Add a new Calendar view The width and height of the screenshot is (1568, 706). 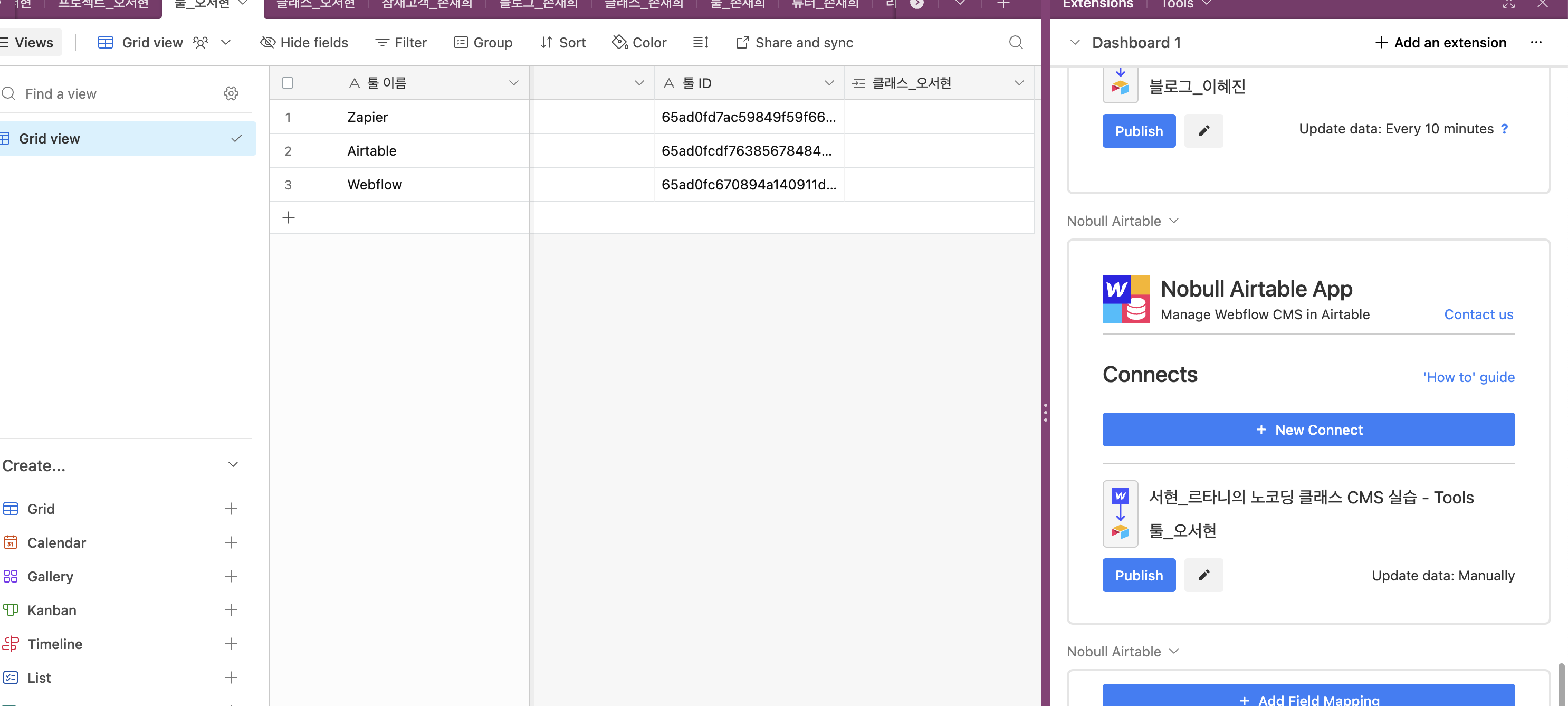point(231,543)
